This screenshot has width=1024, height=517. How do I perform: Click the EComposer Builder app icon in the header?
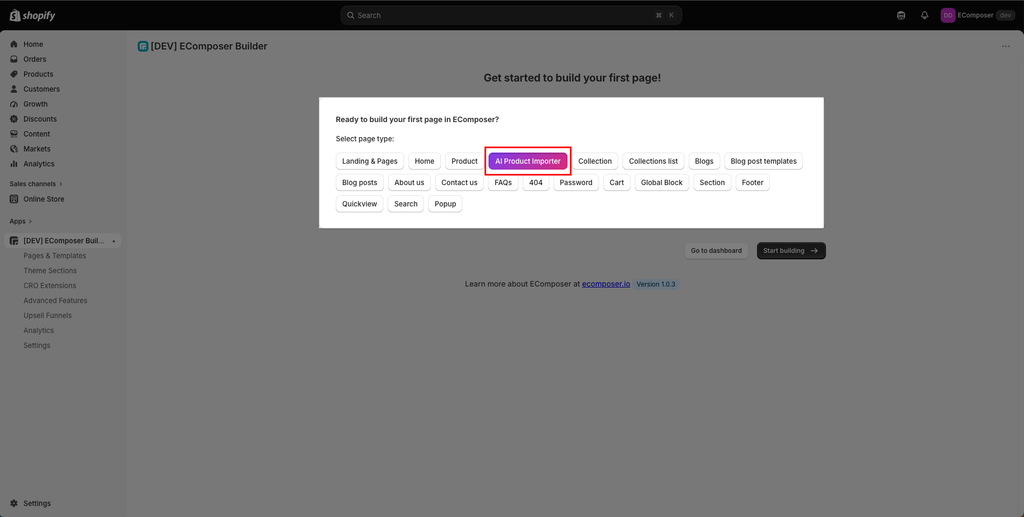[x=143, y=46]
